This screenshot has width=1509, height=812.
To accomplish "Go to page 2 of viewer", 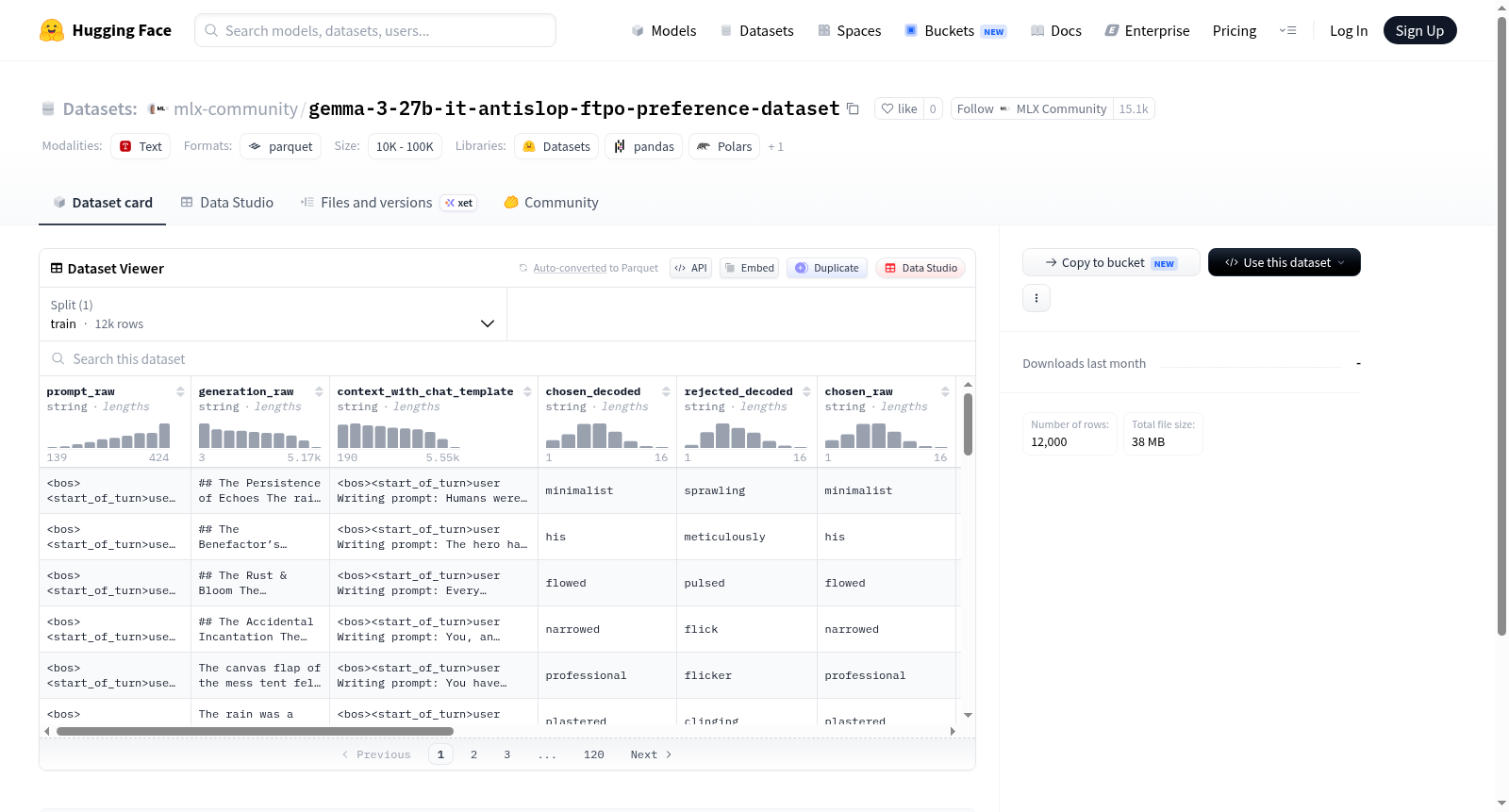I will (x=473, y=754).
